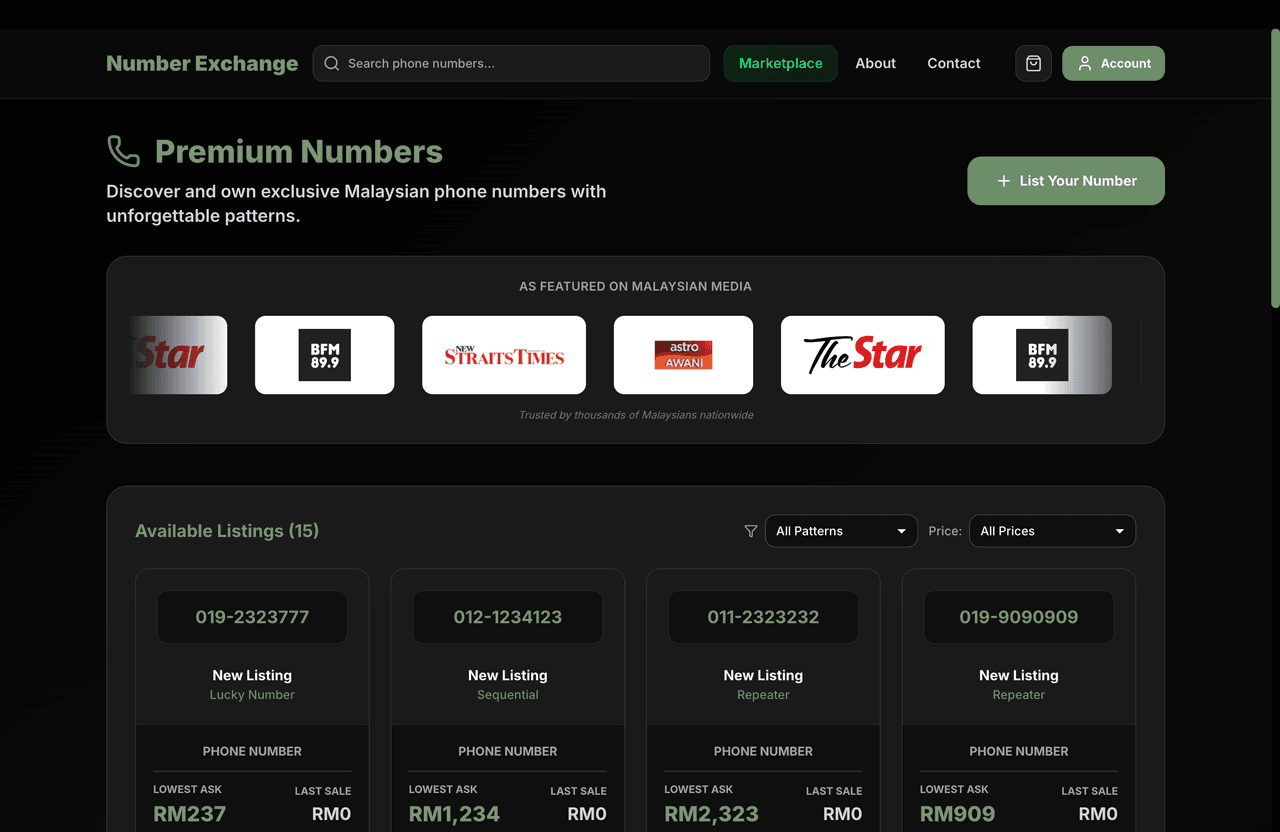Viewport: 1280px width, 832px height.
Task: Click the plus icon on List Your Number
Action: tap(1002, 181)
